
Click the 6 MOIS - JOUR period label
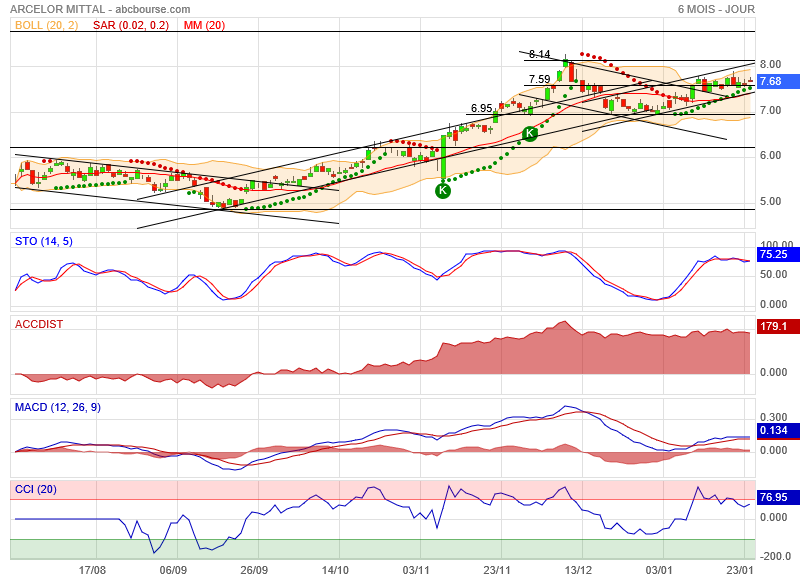716,9
